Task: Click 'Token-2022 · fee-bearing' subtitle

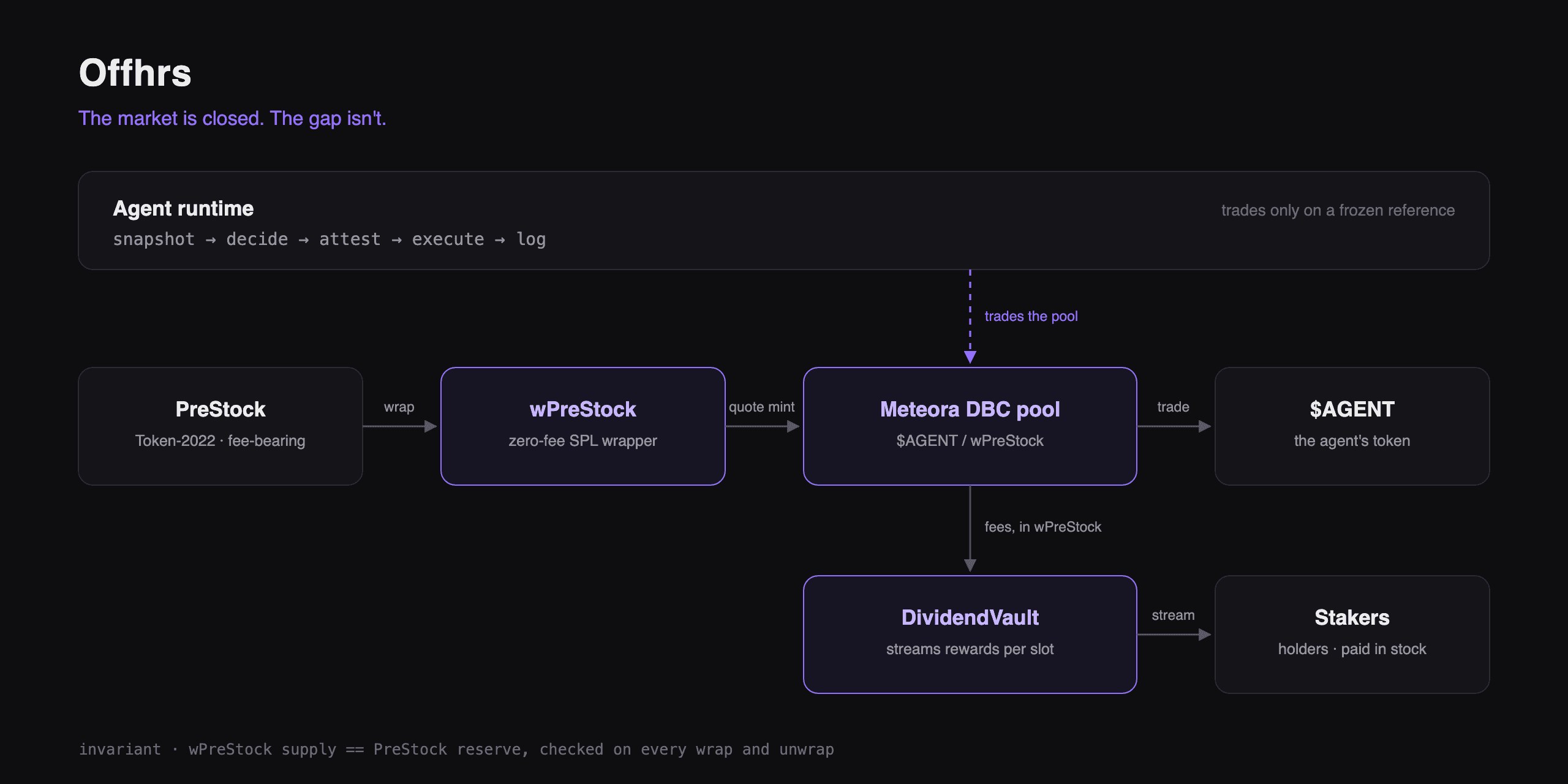Action: click(x=221, y=441)
